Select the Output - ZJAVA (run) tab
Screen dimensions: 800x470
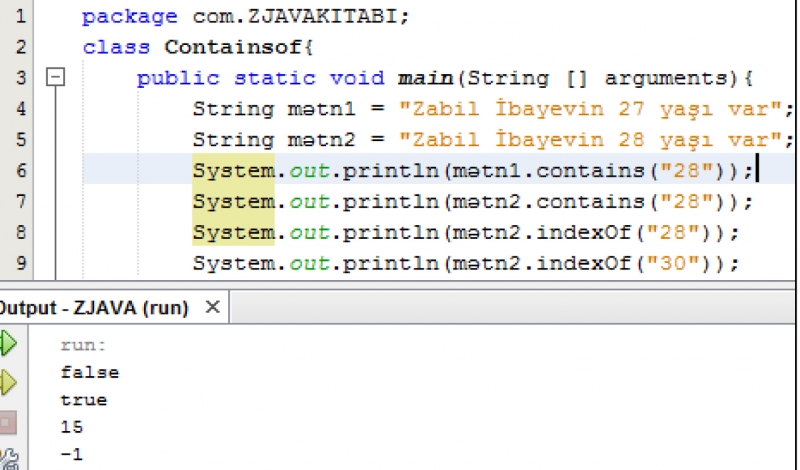coord(93,308)
